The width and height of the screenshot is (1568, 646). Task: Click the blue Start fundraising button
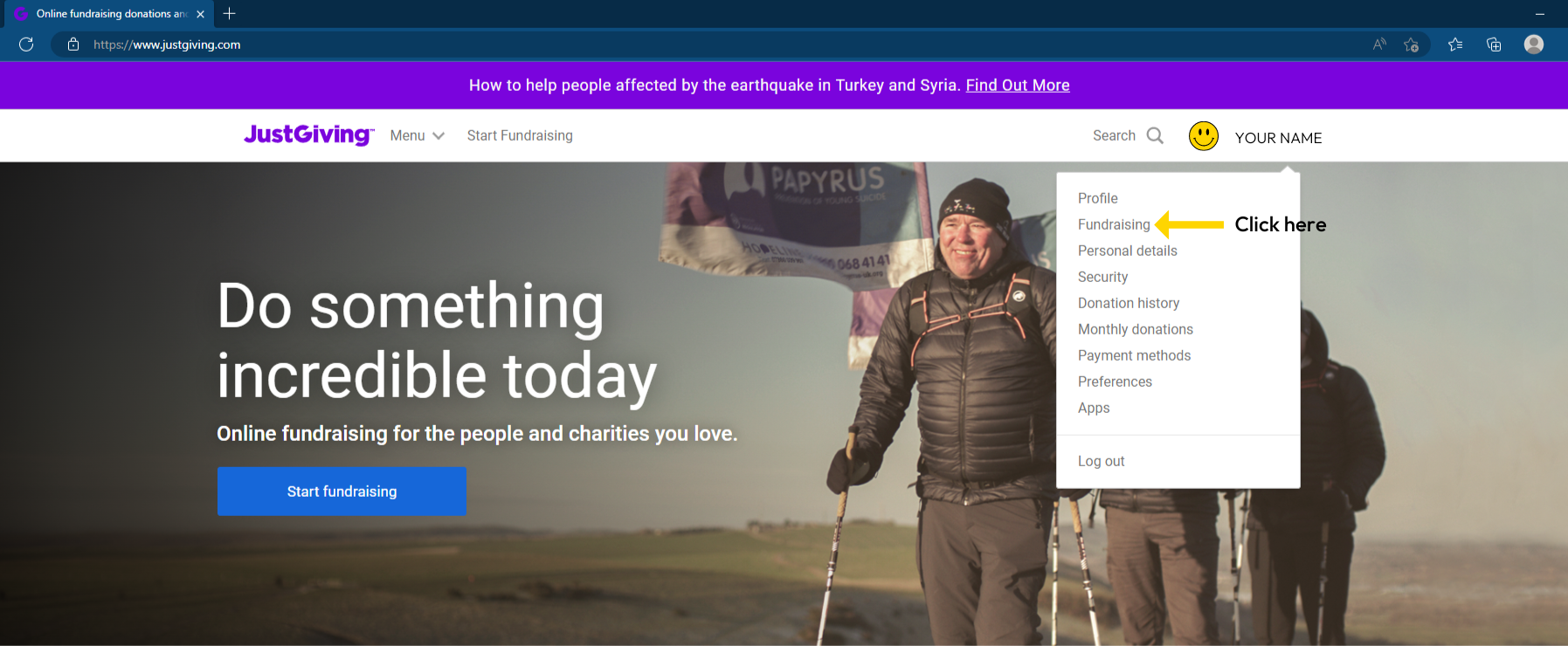tap(342, 491)
